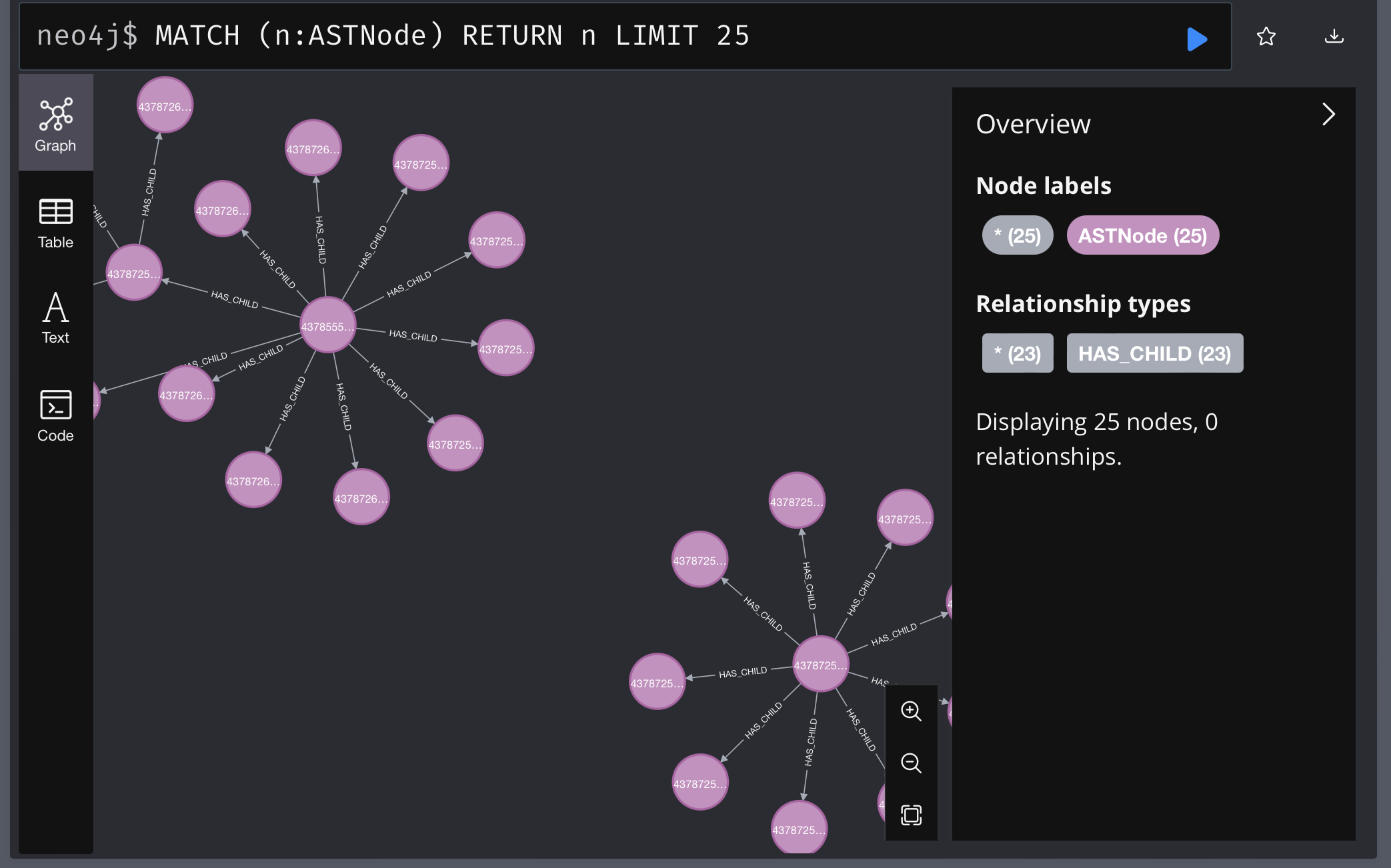Click the run query play button

pos(1197,37)
